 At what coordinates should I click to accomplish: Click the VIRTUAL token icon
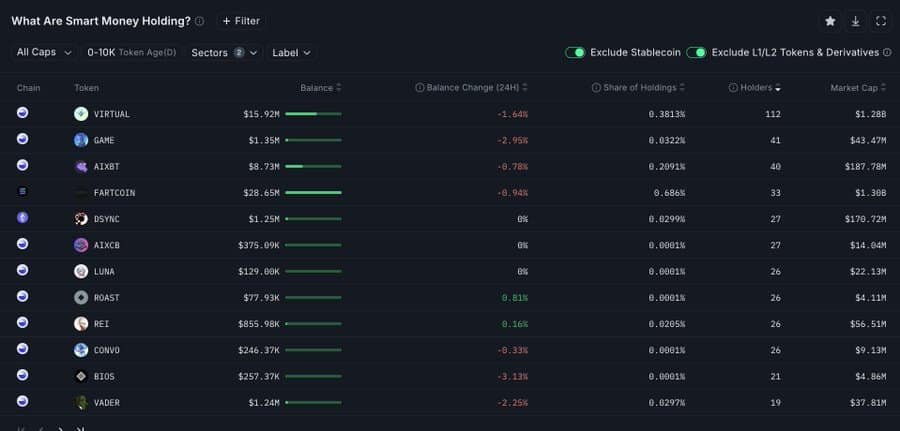click(81, 114)
